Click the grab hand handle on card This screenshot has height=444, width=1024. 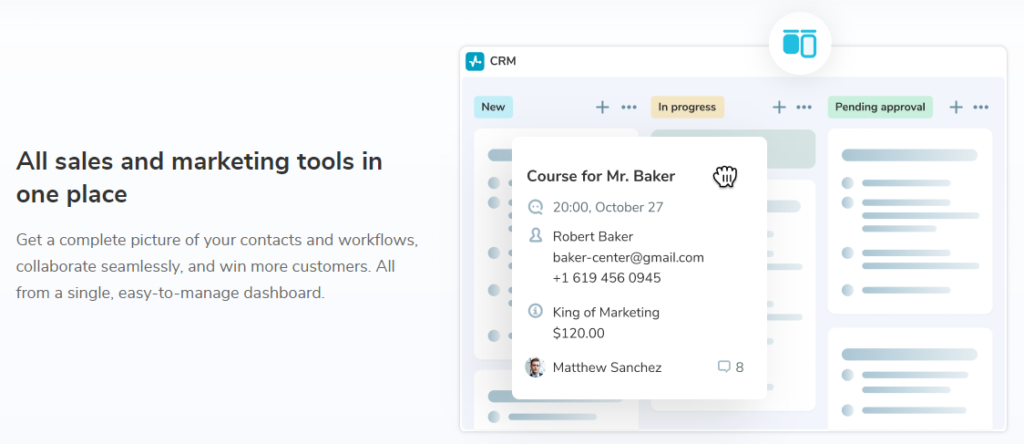pyautogui.click(x=725, y=176)
